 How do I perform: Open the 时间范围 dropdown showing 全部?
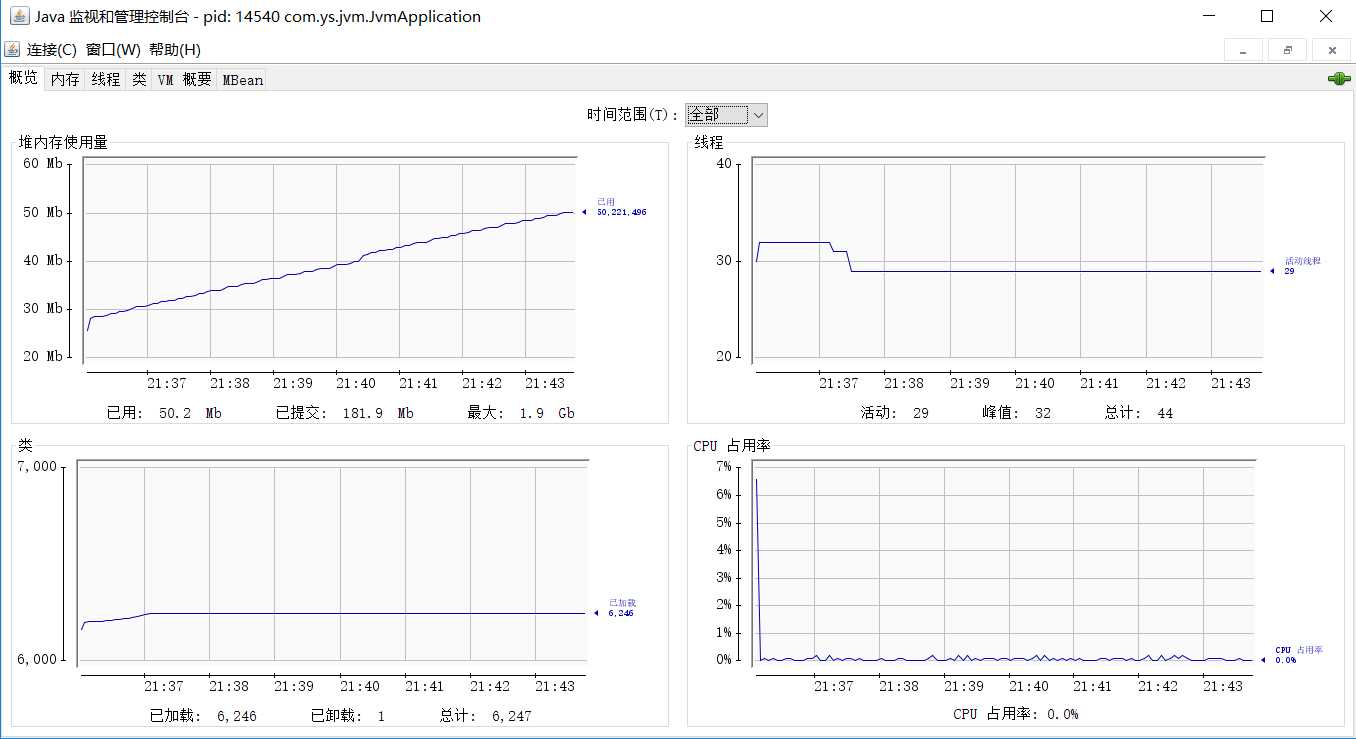point(726,115)
